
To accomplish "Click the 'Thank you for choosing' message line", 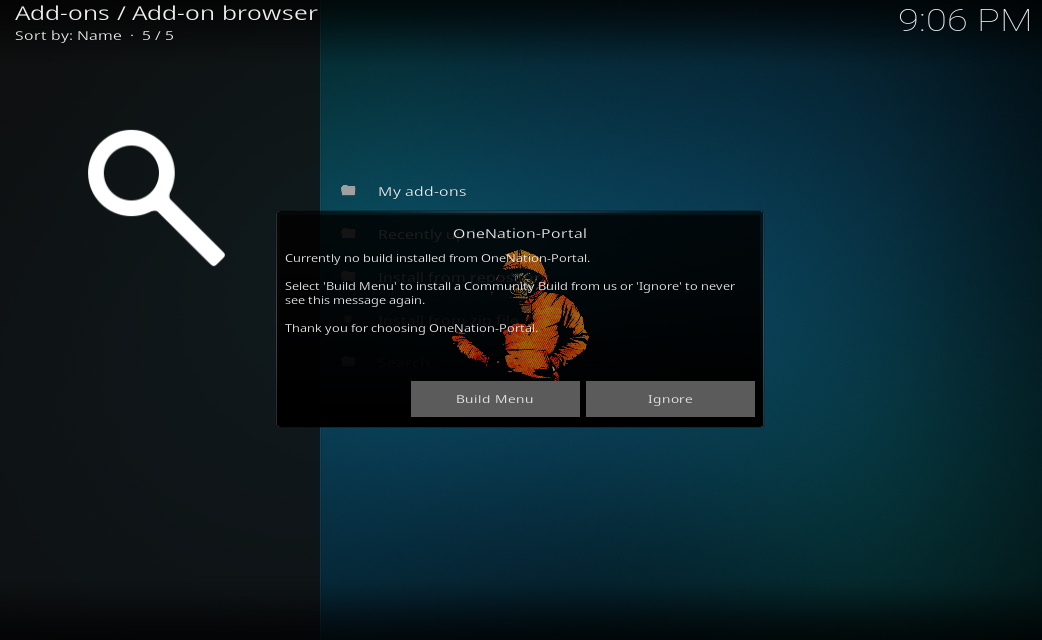I will (x=411, y=328).
